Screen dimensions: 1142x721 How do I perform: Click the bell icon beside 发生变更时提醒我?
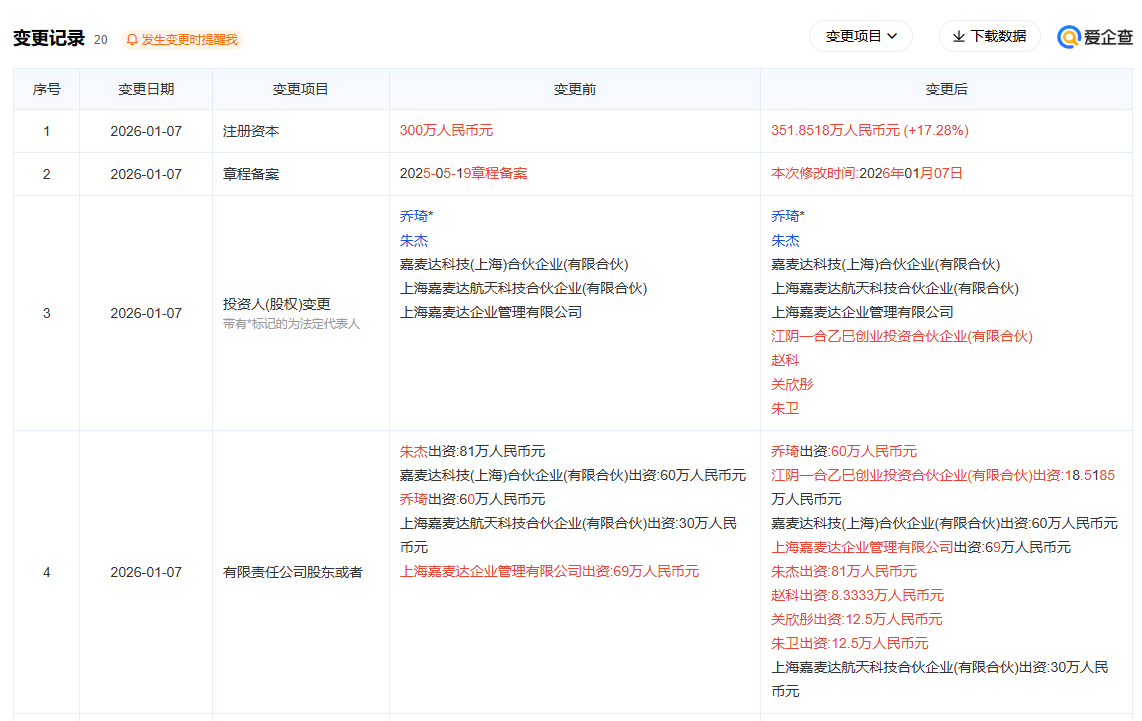(131, 39)
